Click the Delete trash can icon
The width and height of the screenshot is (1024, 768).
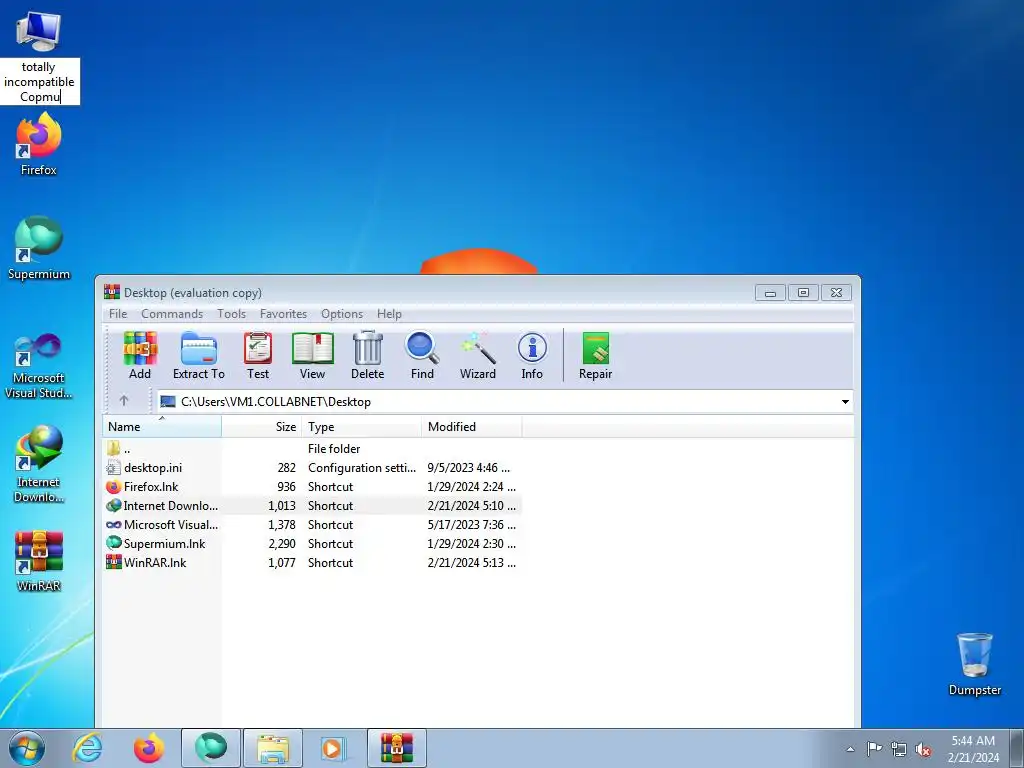[368, 355]
